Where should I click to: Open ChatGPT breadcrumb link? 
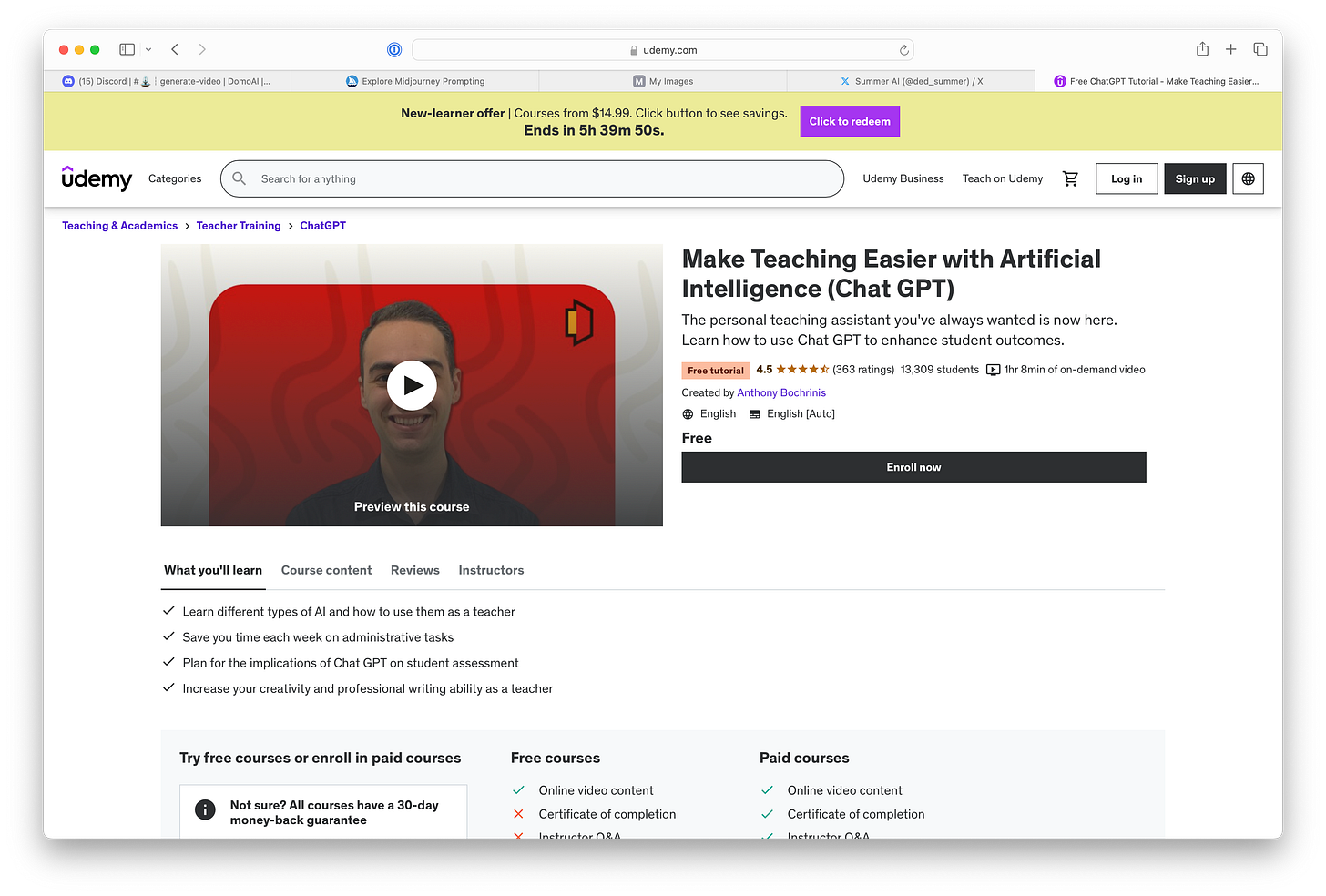[x=323, y=226]
